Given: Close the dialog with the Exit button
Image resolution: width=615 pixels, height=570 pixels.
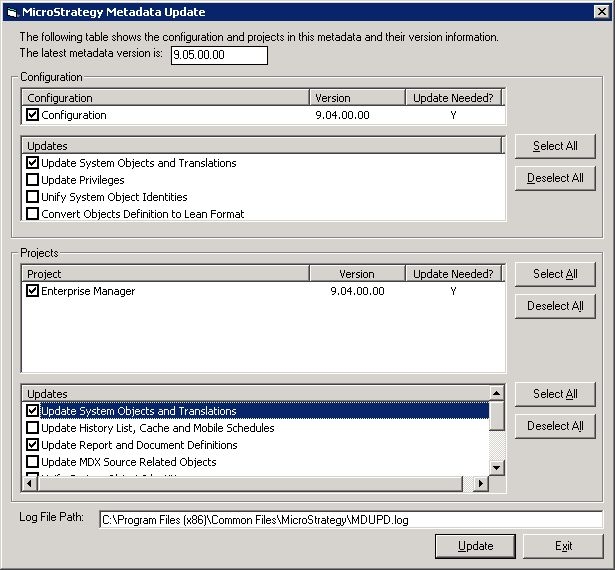Looking at the screenshot, I should pos(563,546).
